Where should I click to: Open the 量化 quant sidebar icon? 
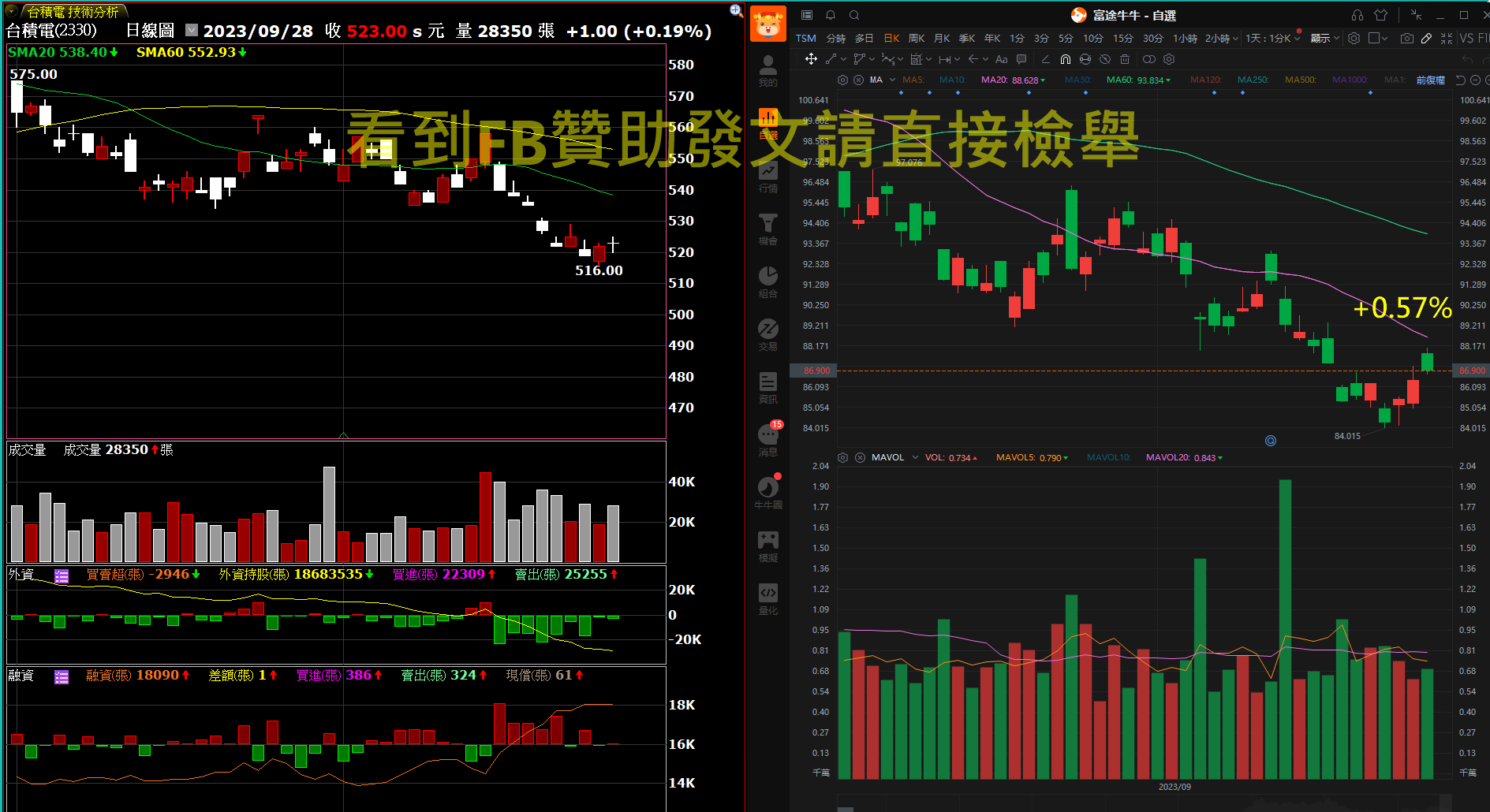pyautogui.click(x=768, y=598)
